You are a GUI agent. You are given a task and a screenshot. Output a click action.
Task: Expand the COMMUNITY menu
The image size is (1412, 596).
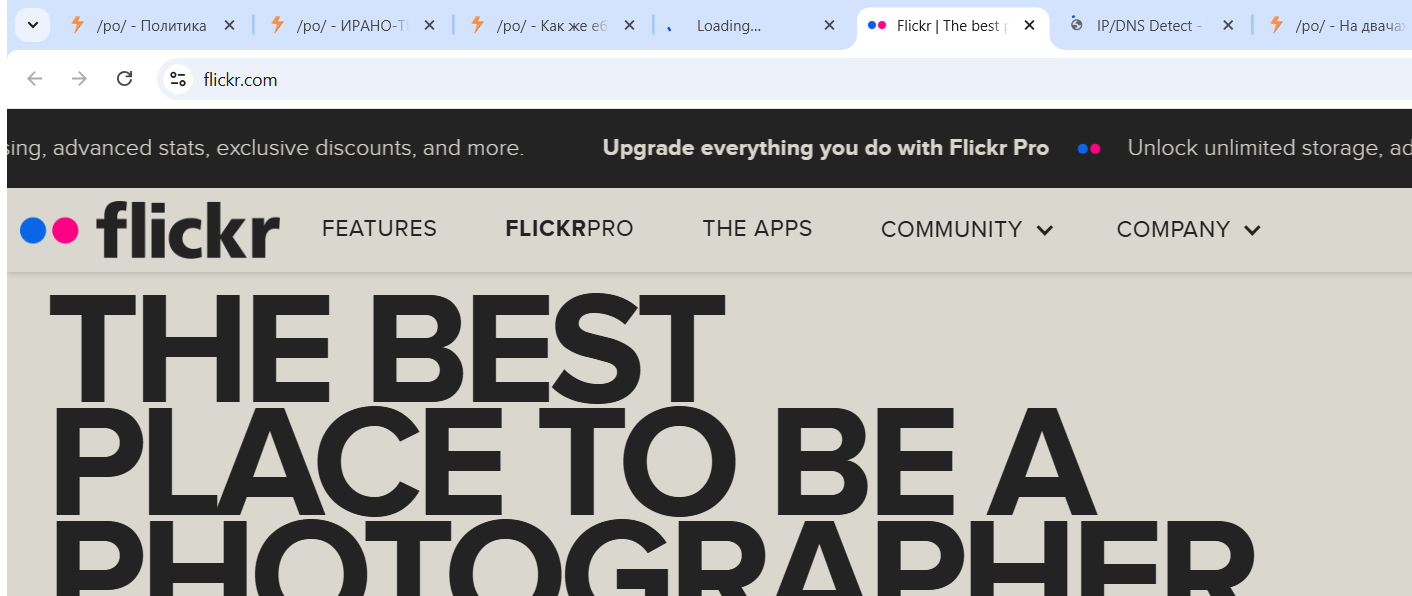966,230
